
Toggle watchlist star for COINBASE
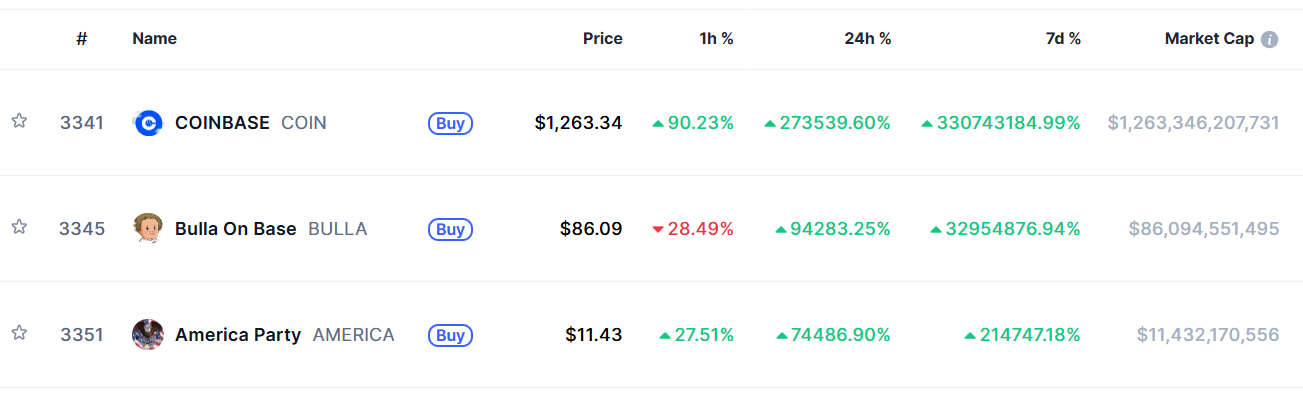click(x=19, y=121)
